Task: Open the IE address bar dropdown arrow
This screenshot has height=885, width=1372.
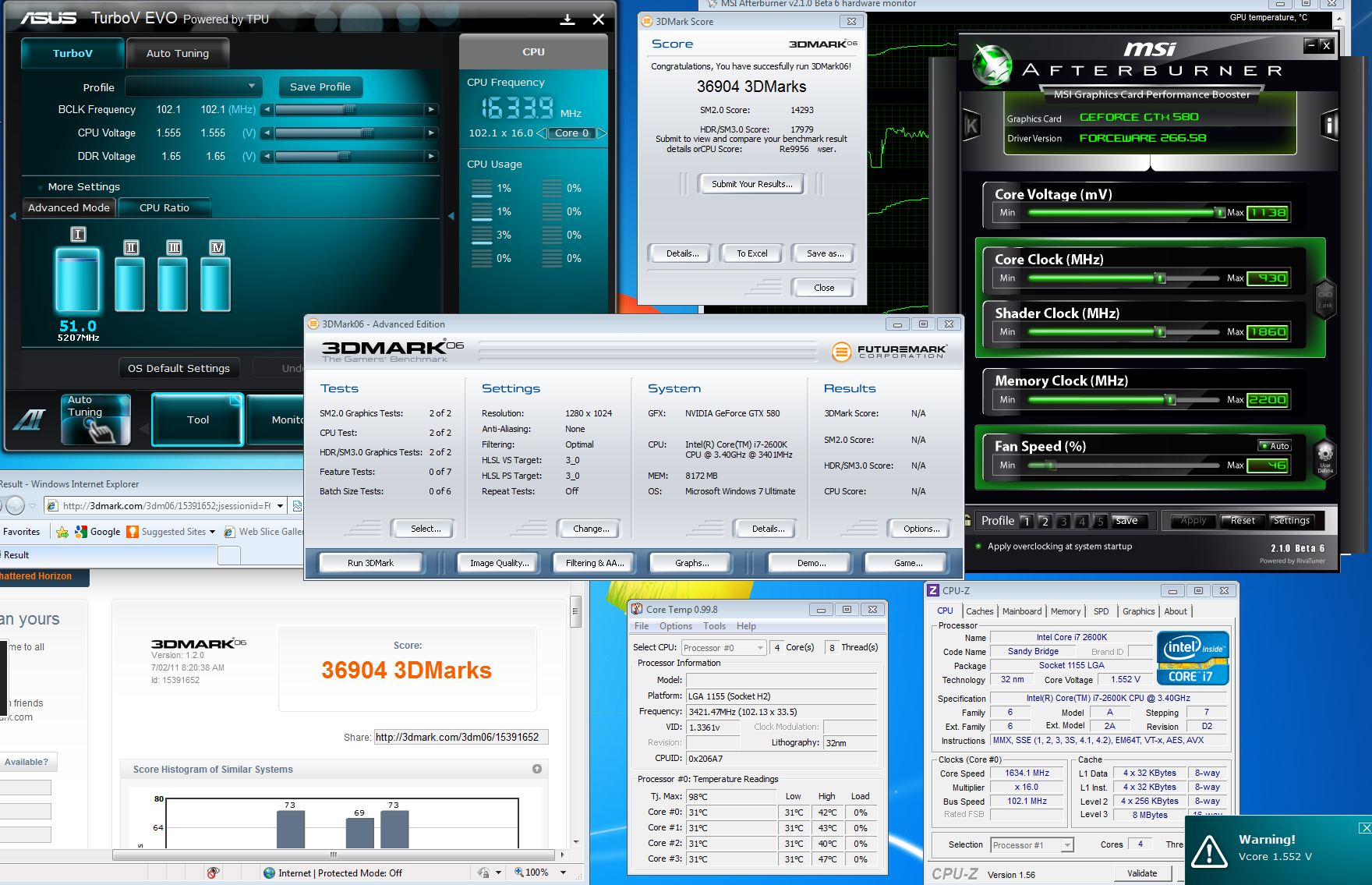Action: tap(281, 505)
